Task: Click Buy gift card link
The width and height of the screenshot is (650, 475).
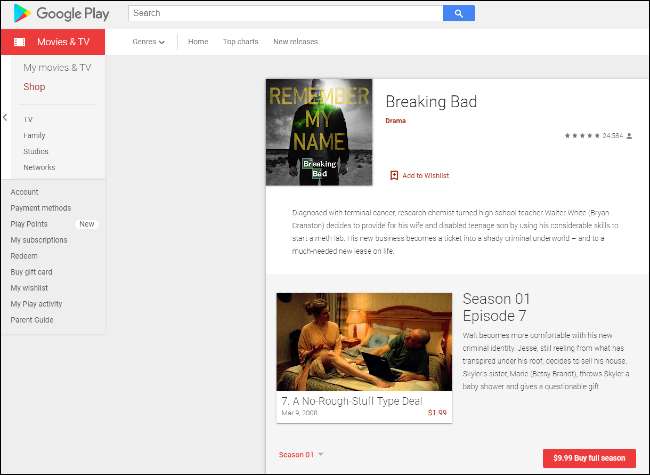Action: pyautogui.click(x=32, y=272)
